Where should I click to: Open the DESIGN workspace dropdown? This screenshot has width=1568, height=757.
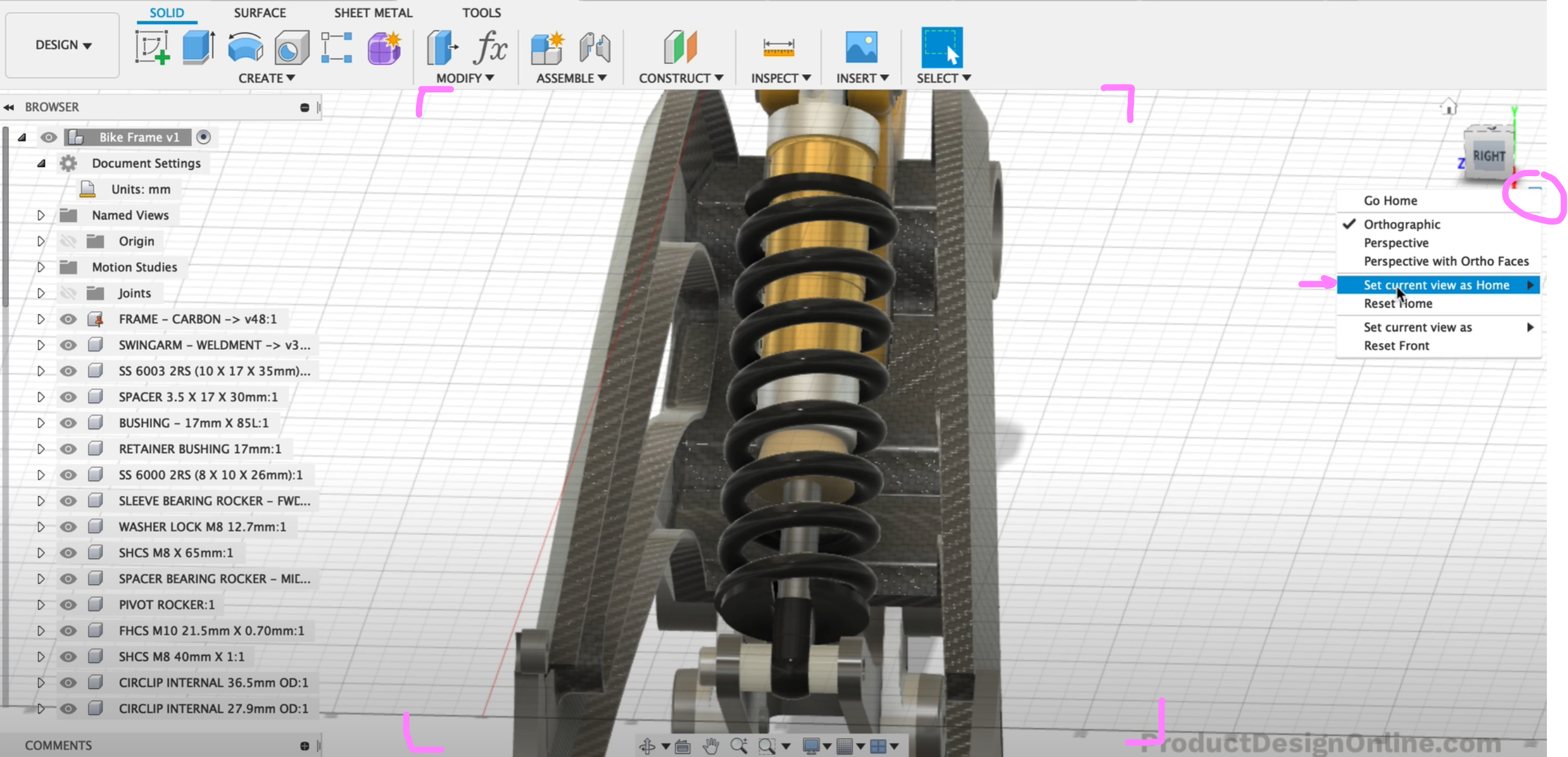[x=63, y=45]
